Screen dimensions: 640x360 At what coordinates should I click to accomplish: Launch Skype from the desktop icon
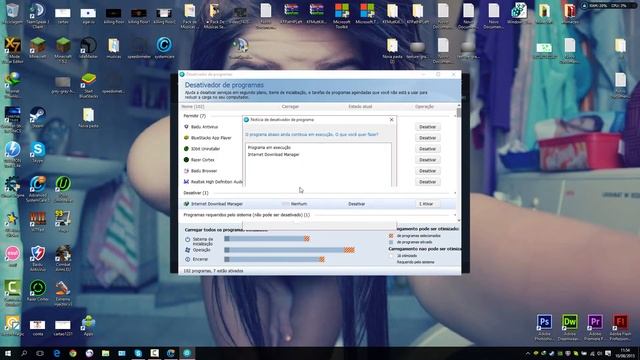38,152
